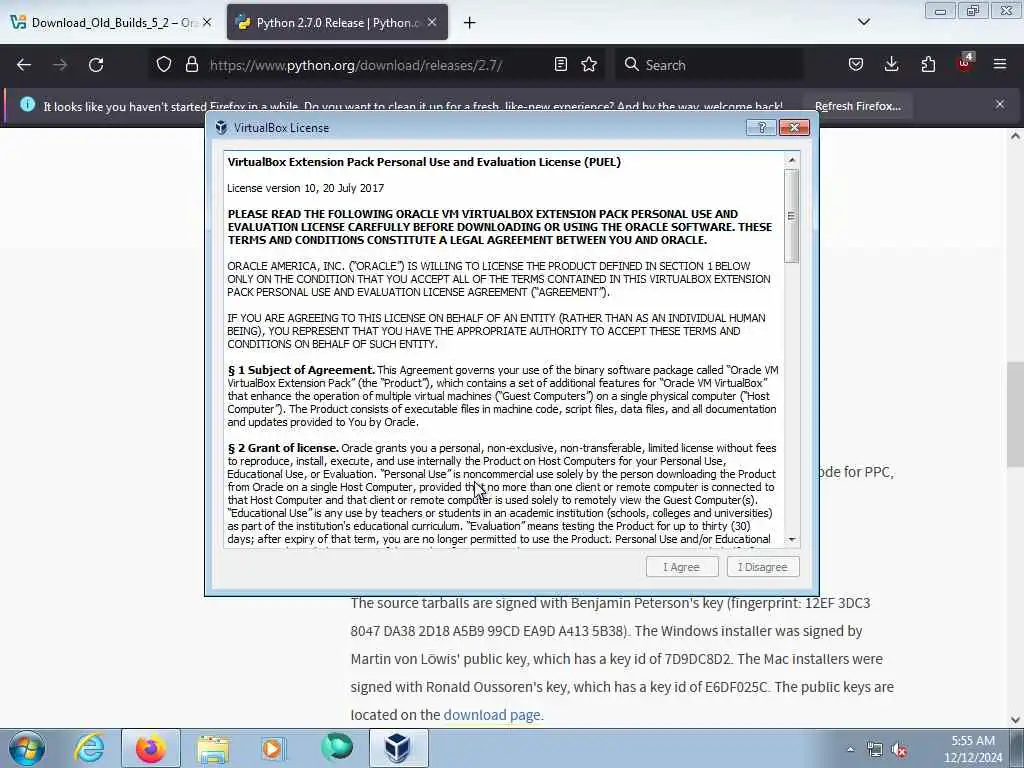Open the tracking protection shield icon
Viewport: 1024px width, 768px height.
[164, 65]
